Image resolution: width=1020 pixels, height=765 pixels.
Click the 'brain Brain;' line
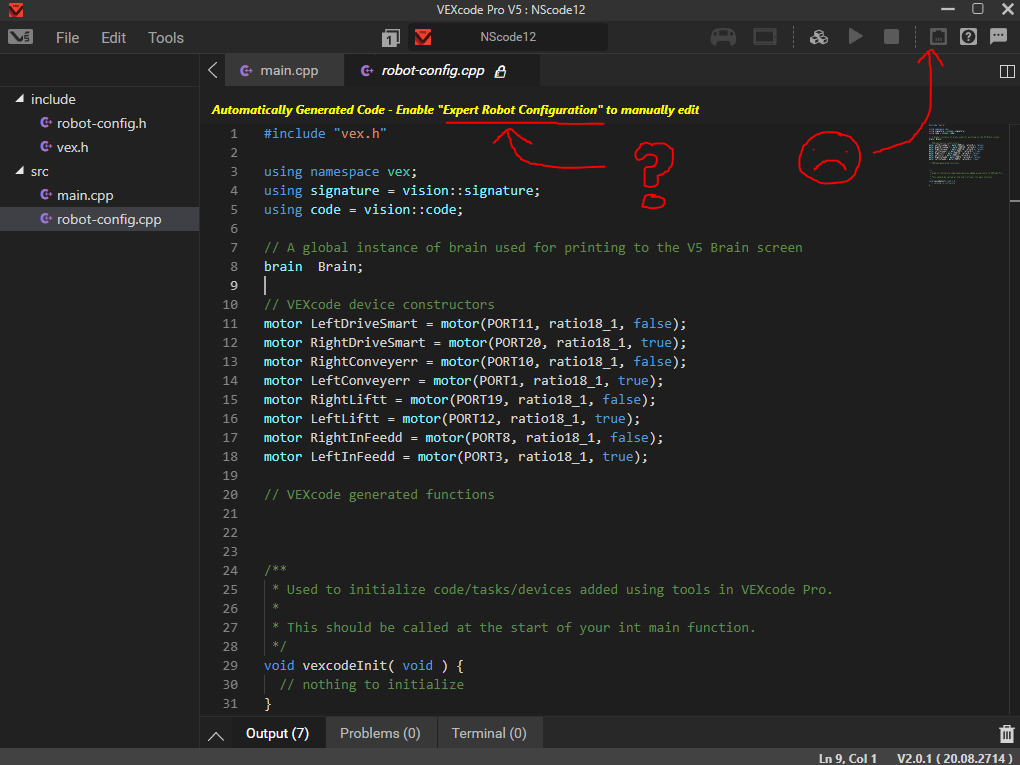point(314,267)
